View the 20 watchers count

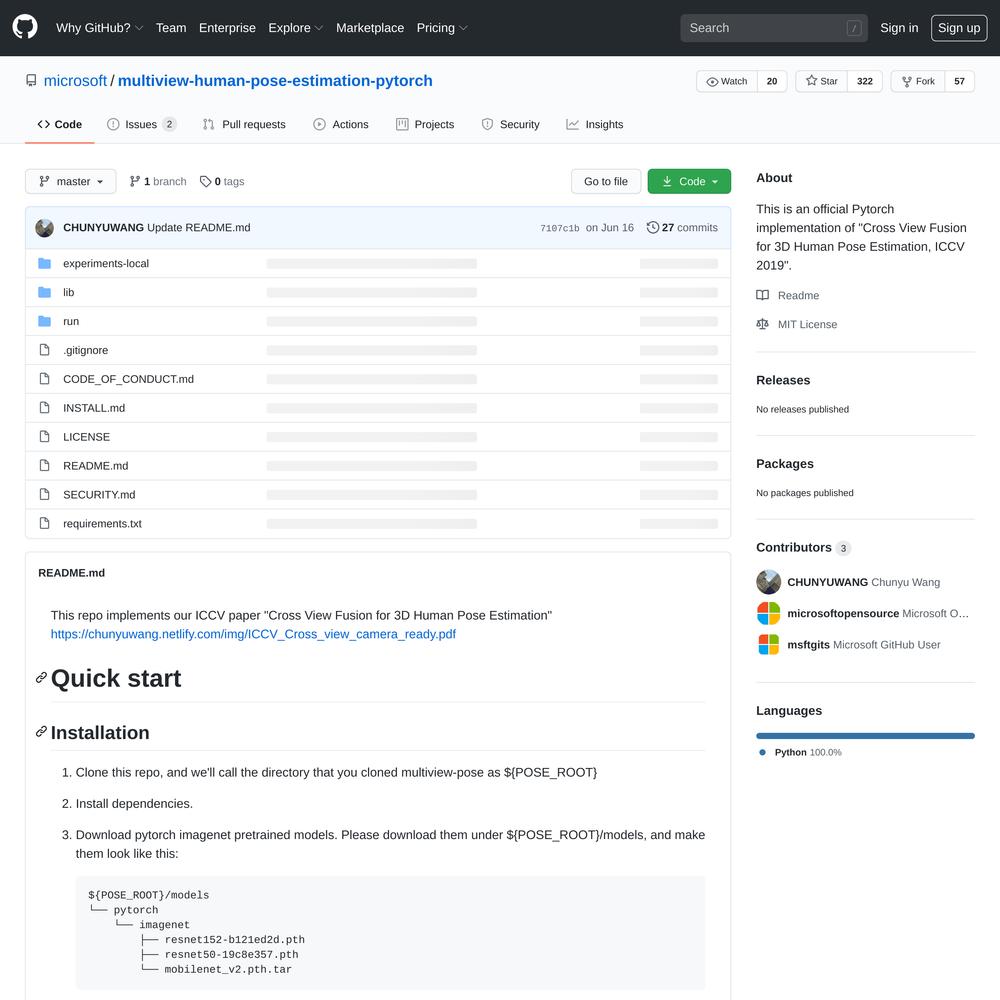[772, 82]
